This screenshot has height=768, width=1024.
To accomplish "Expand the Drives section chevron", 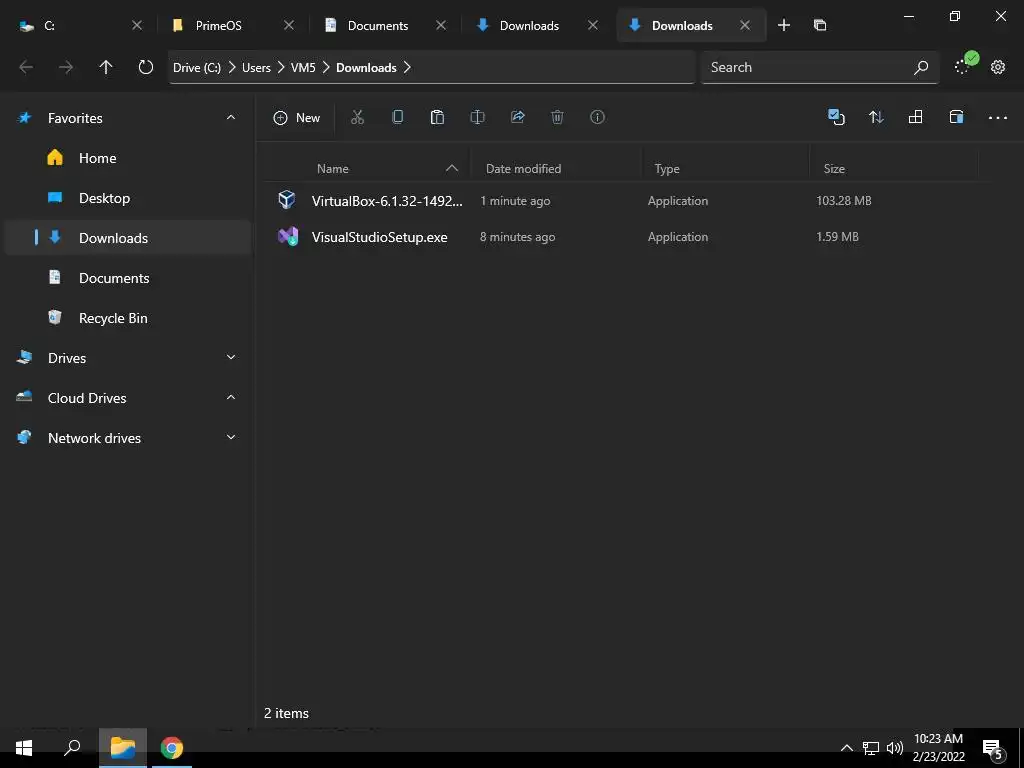I will 231,357.
